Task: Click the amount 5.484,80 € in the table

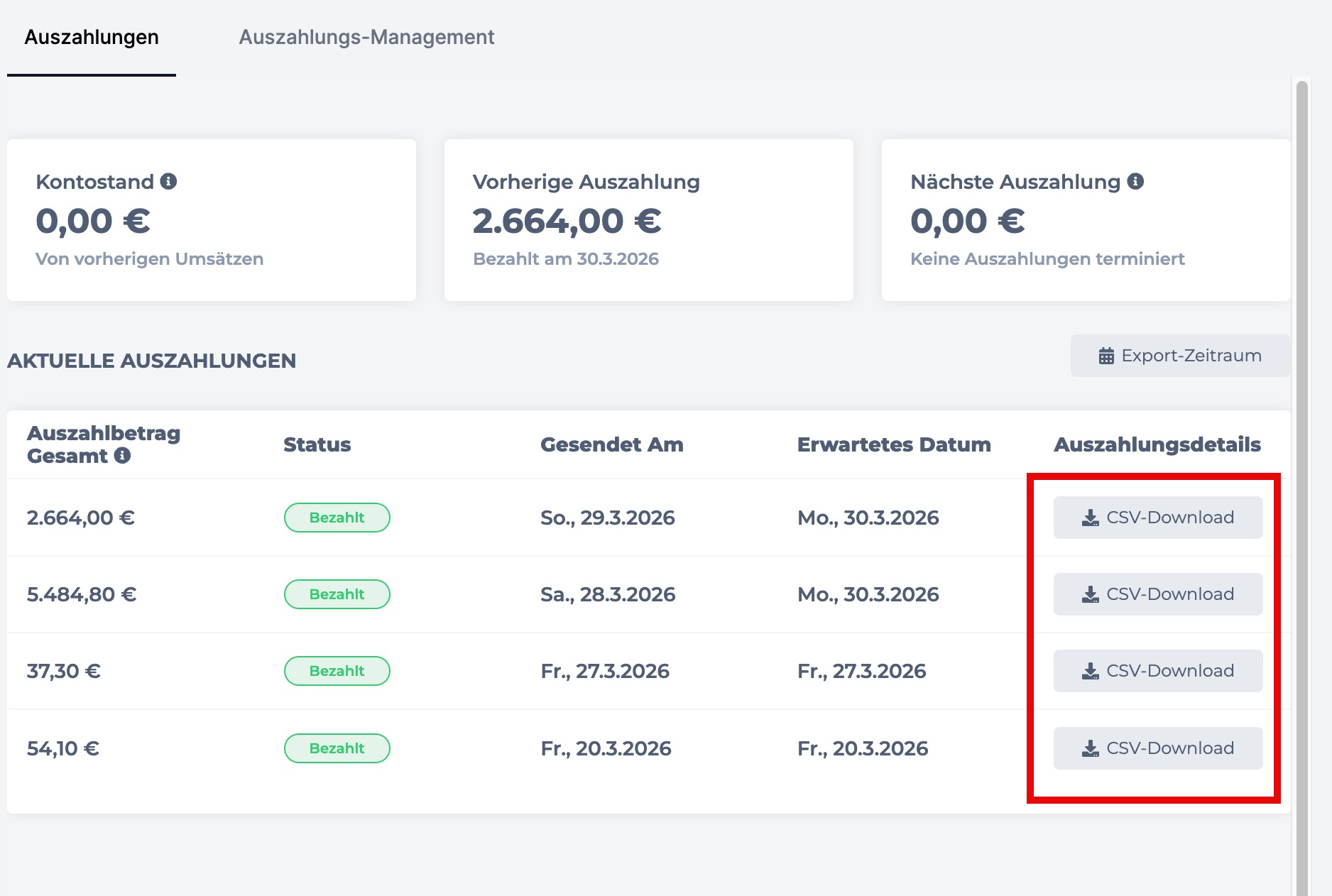Action: point(82,594)
